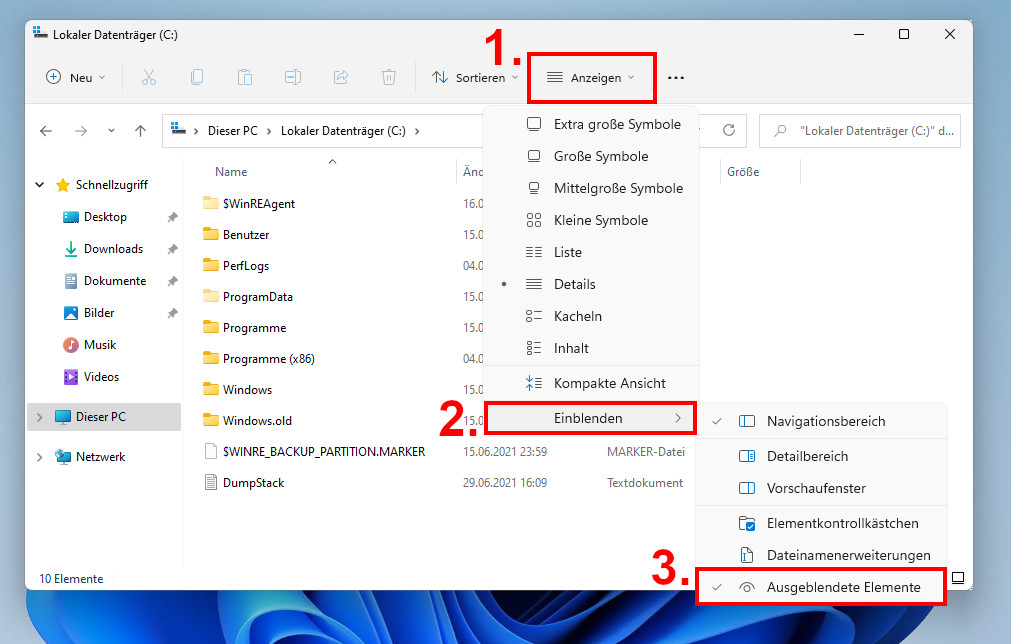Select the PerfLogs folder row

pyautogui.click(x=246, y=266)
